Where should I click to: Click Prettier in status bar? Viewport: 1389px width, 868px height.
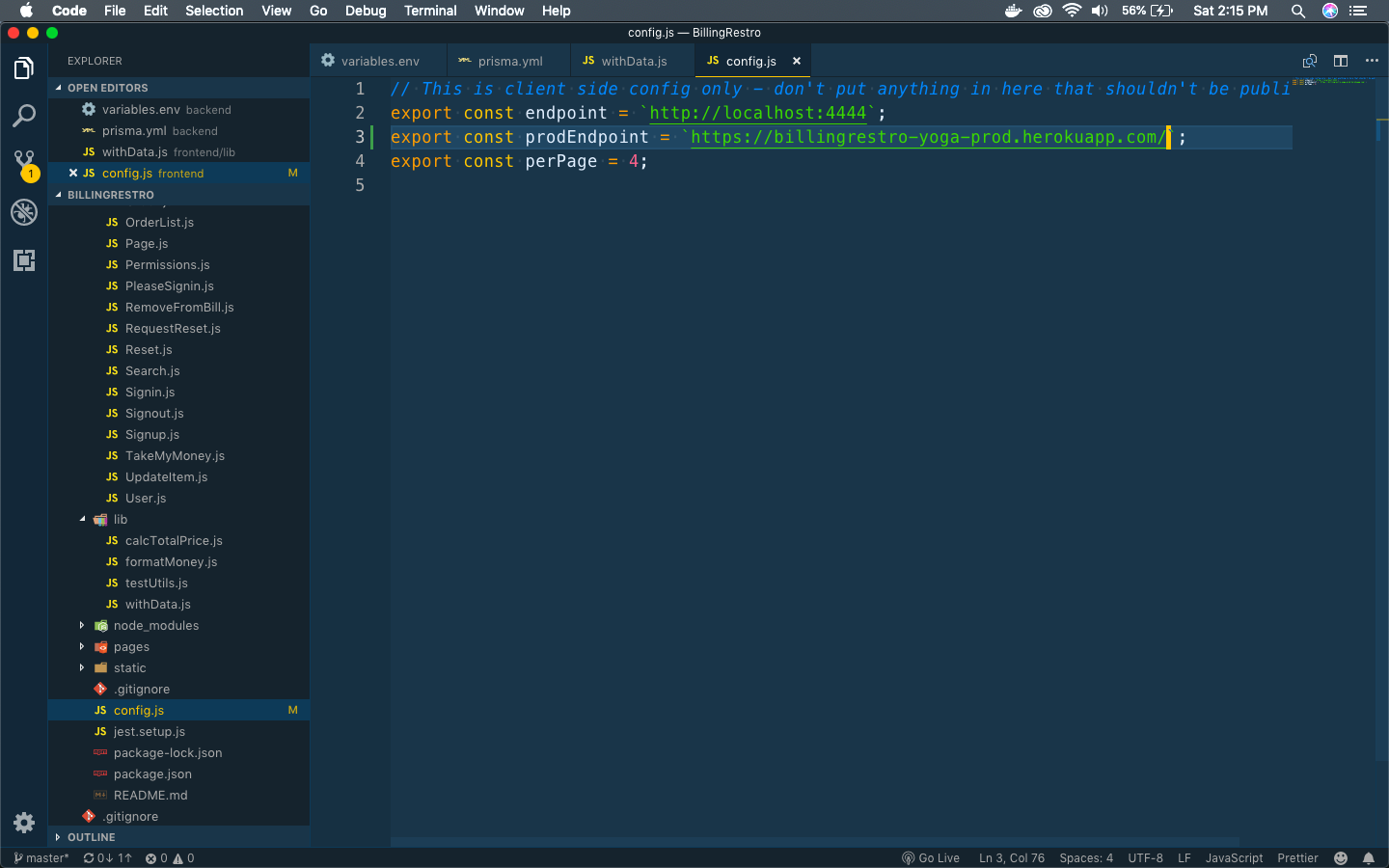tap(1297, 858)
